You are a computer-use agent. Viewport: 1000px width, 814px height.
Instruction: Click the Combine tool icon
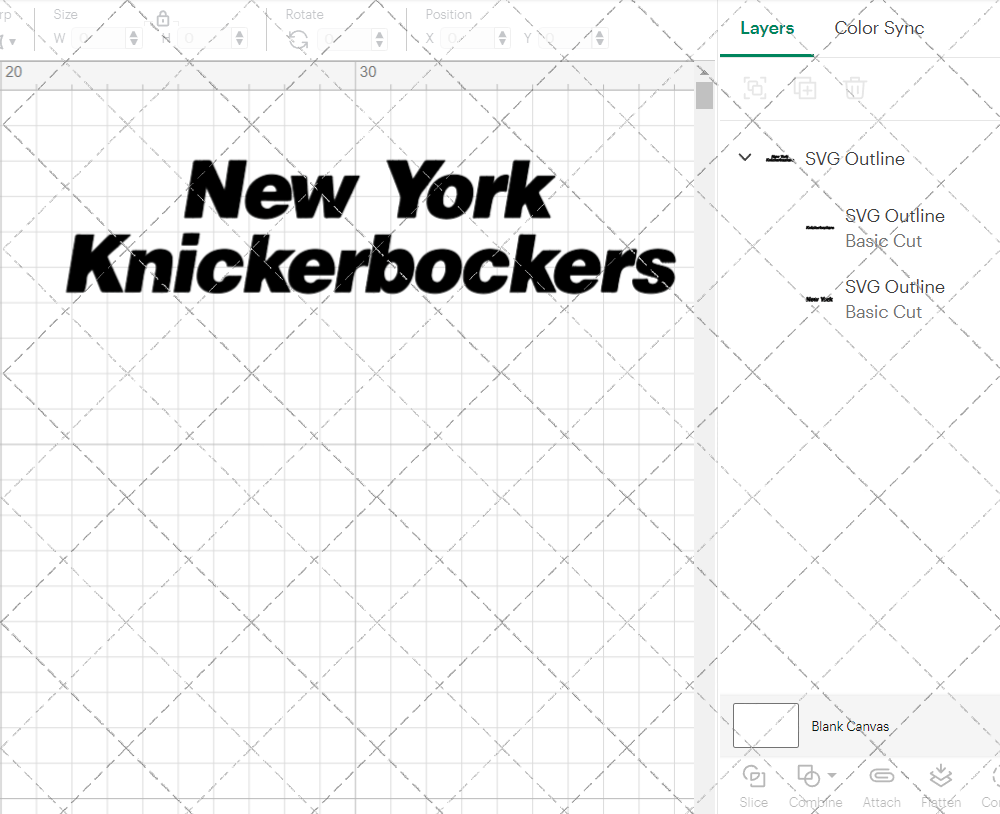[x=808, y=775]
